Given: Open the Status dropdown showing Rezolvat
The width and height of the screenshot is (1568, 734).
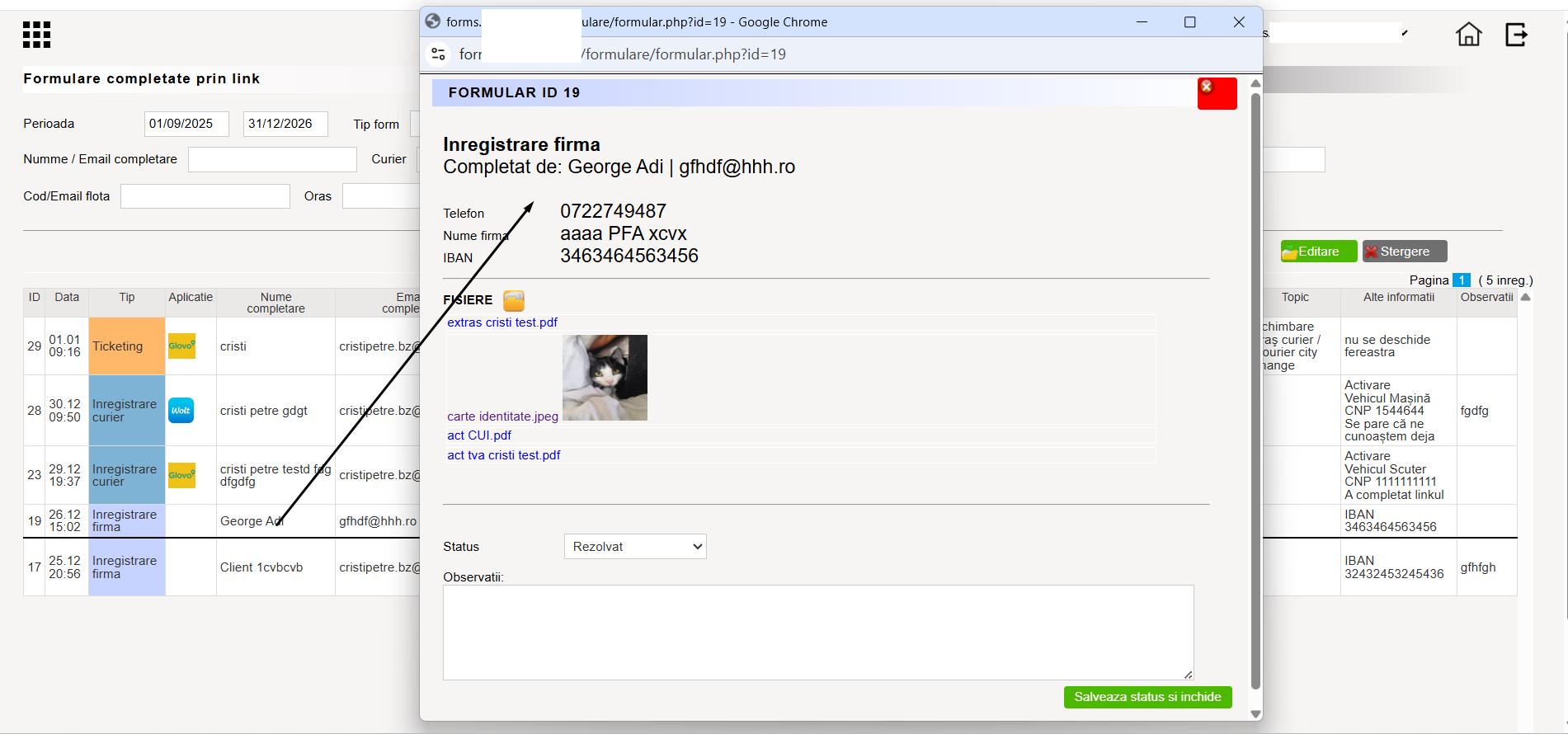Looking at the screenshot, I should 635,547.
